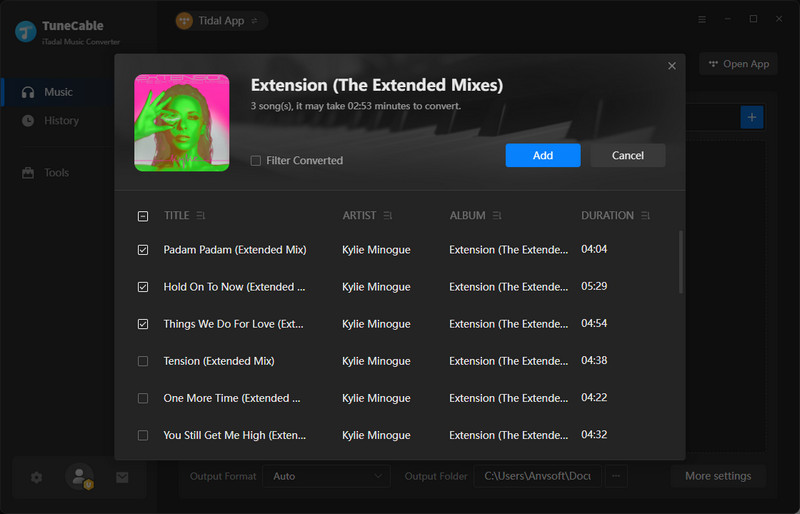Sort list by TITLE sort icon
800x514 pixels.
point(201,216)
